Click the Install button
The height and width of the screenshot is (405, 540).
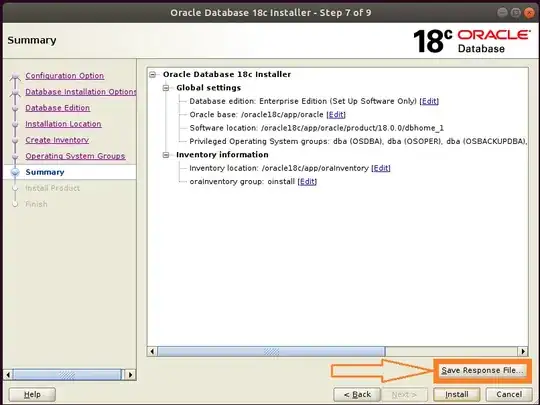[457, 394]
